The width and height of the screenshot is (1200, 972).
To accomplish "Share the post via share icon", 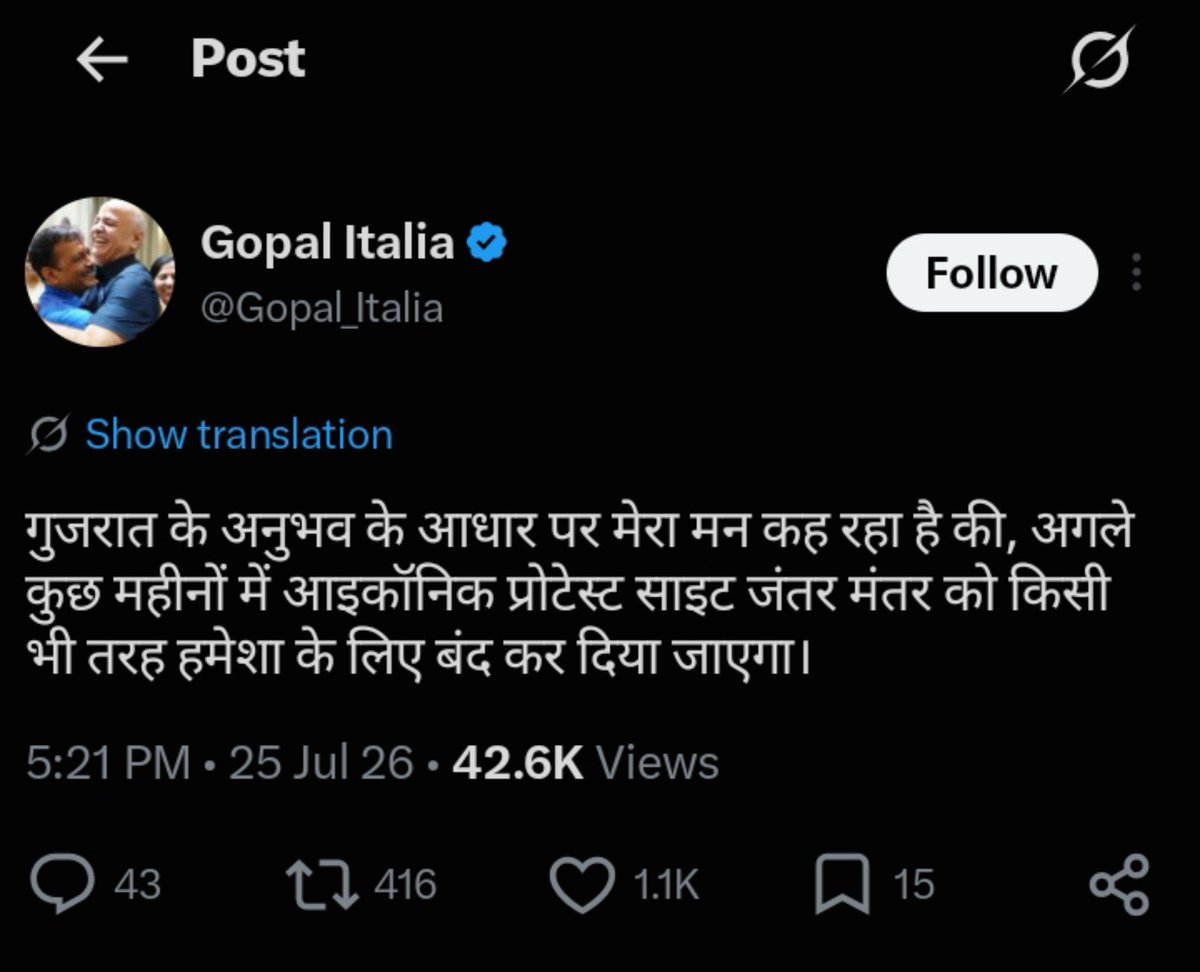I will [x=1120, y=885].
